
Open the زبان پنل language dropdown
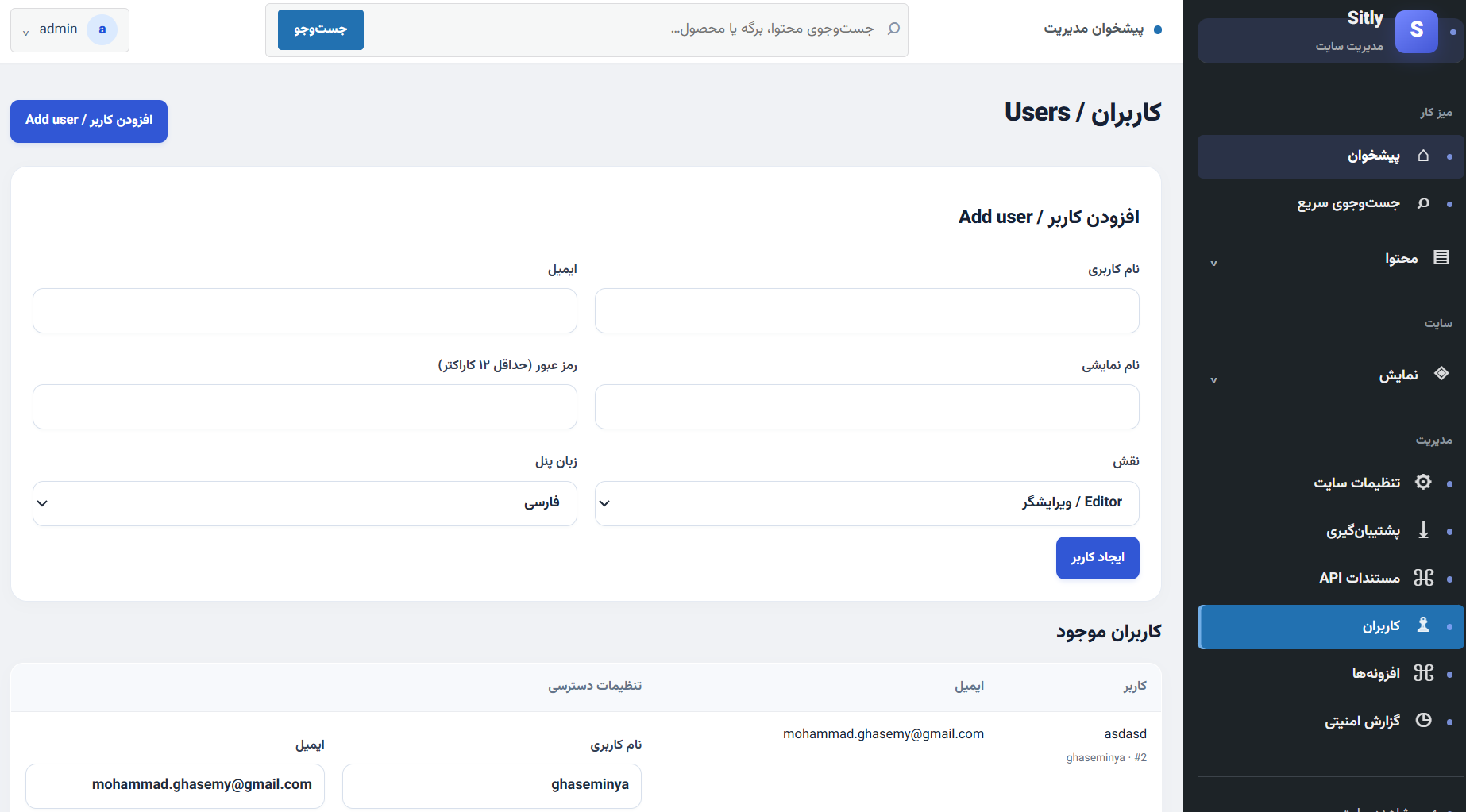[x=304, y=503]
